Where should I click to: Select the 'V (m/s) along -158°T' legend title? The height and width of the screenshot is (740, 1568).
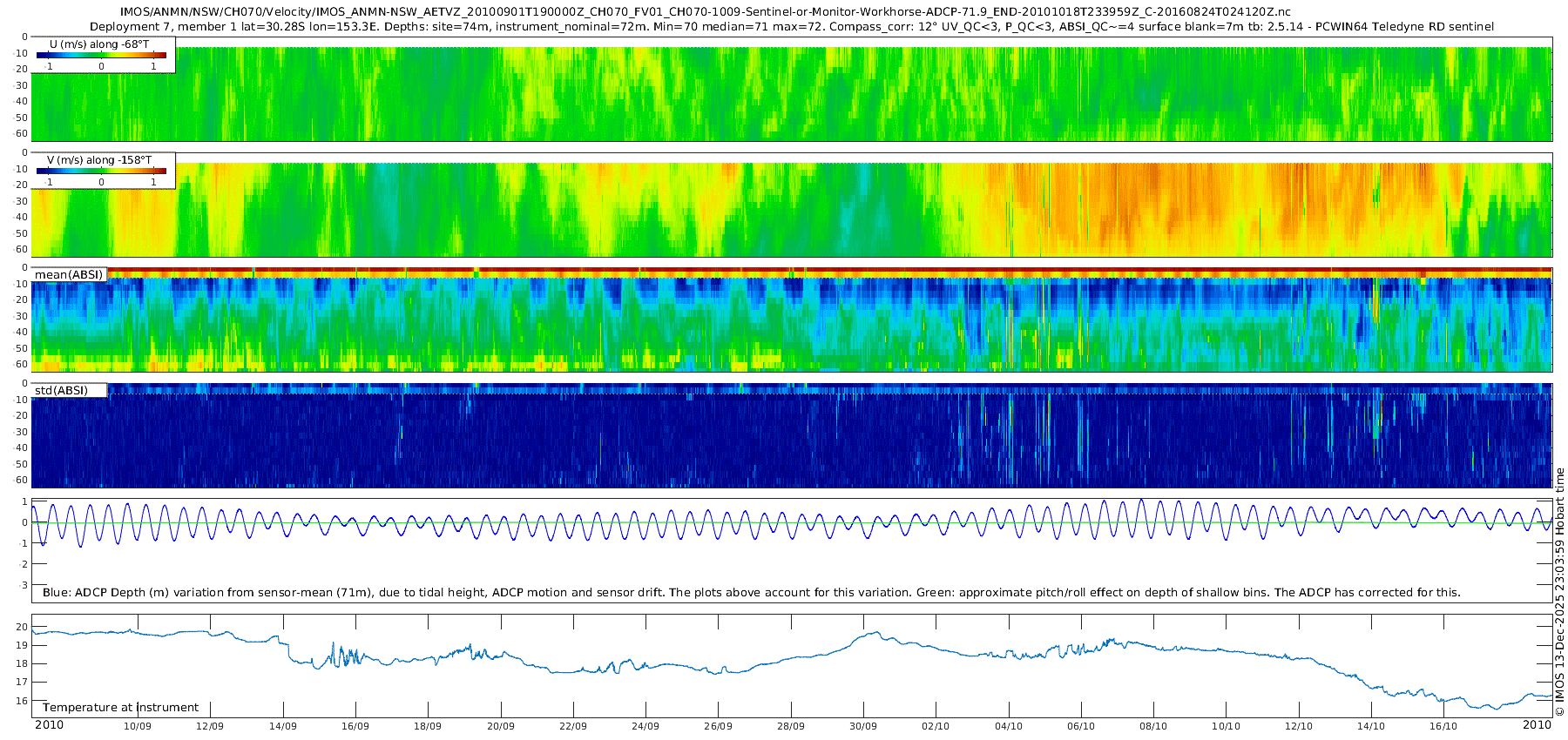click(99, 160)
